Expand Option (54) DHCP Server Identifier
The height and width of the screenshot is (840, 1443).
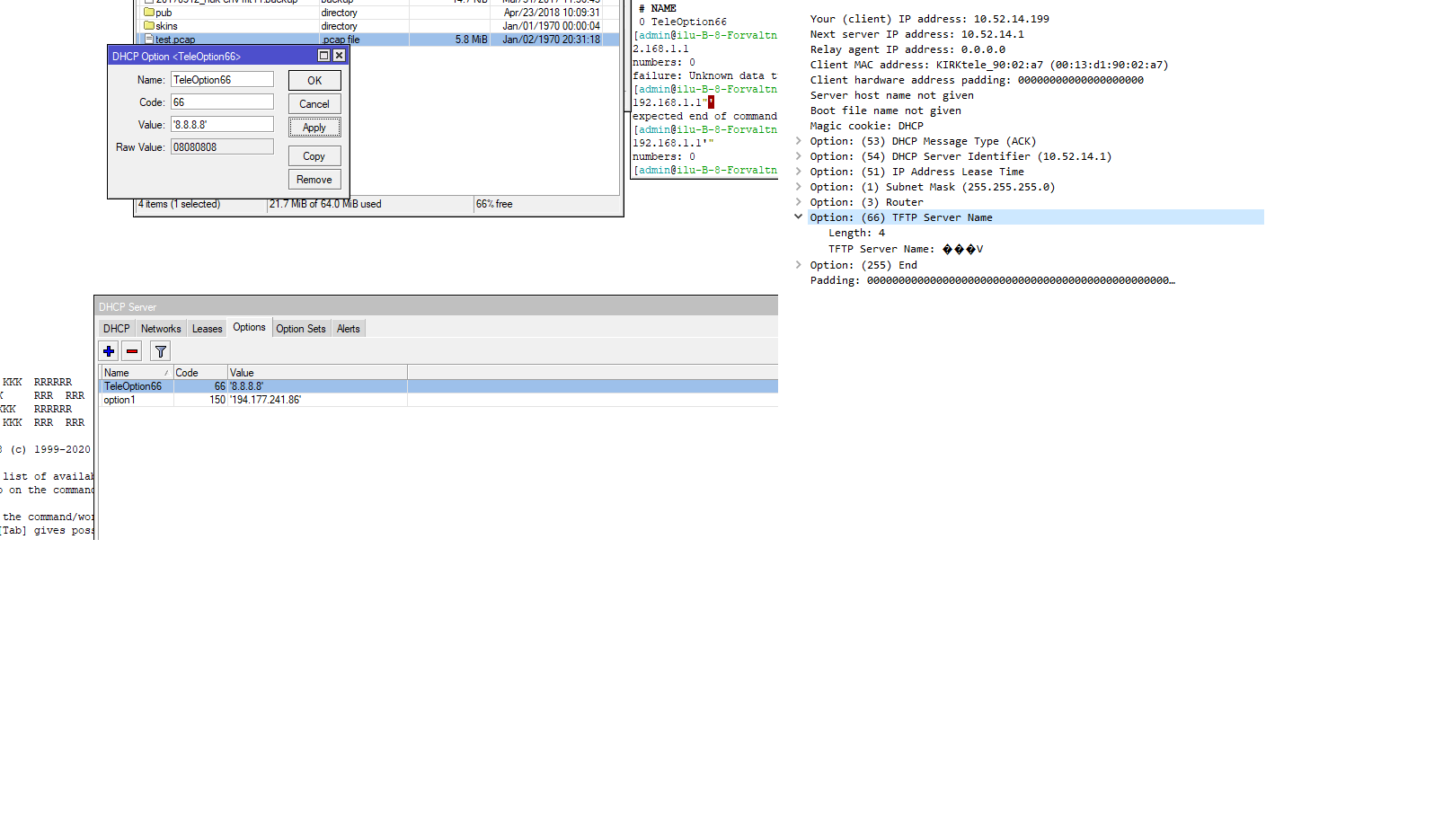[798, 156]
